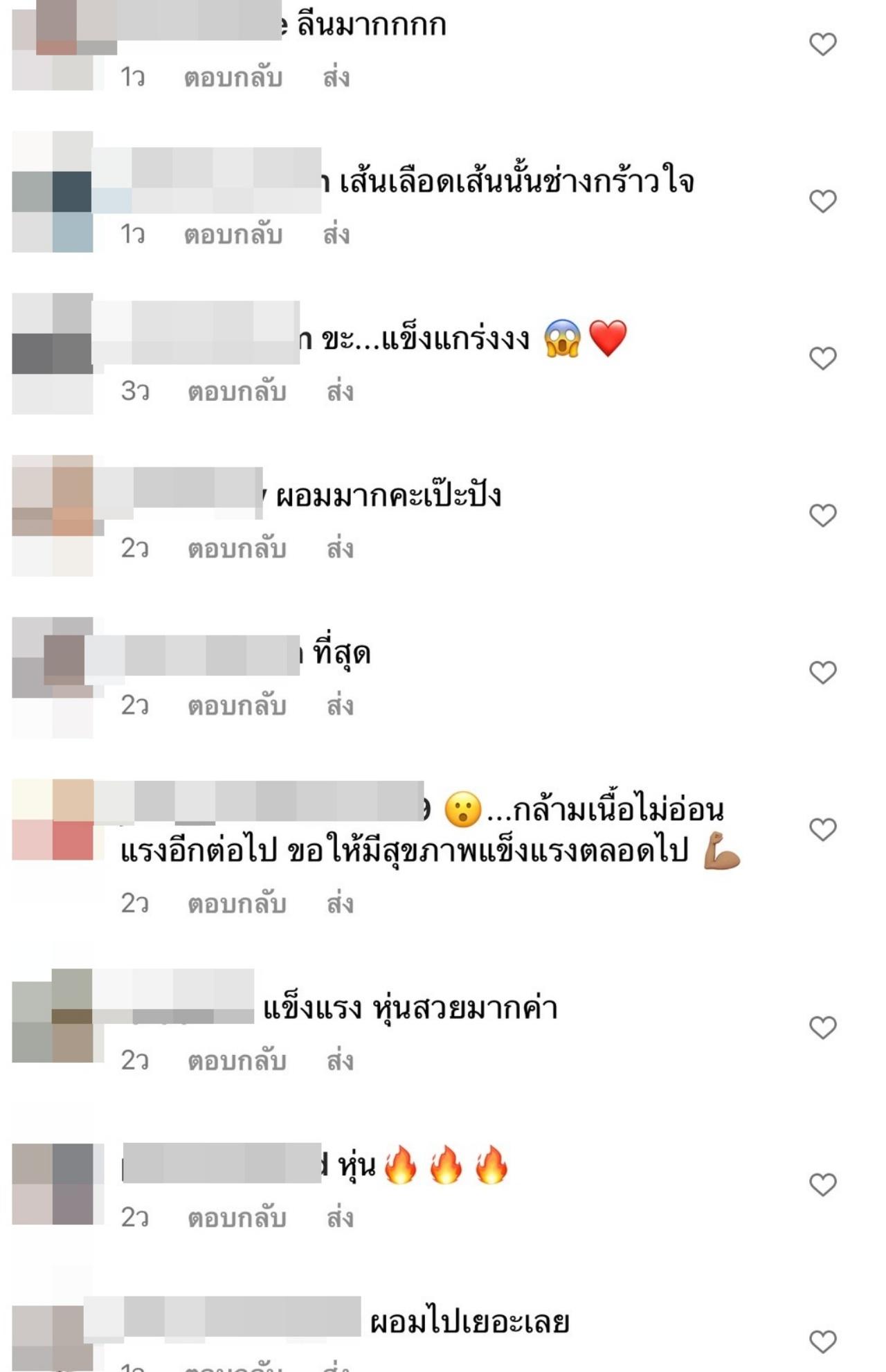The width and height of the screenshot is (886, 1372).
Task: Tap ส่ง under 'หุ่นสวยมากค่า' comment
Action: 340,1061
